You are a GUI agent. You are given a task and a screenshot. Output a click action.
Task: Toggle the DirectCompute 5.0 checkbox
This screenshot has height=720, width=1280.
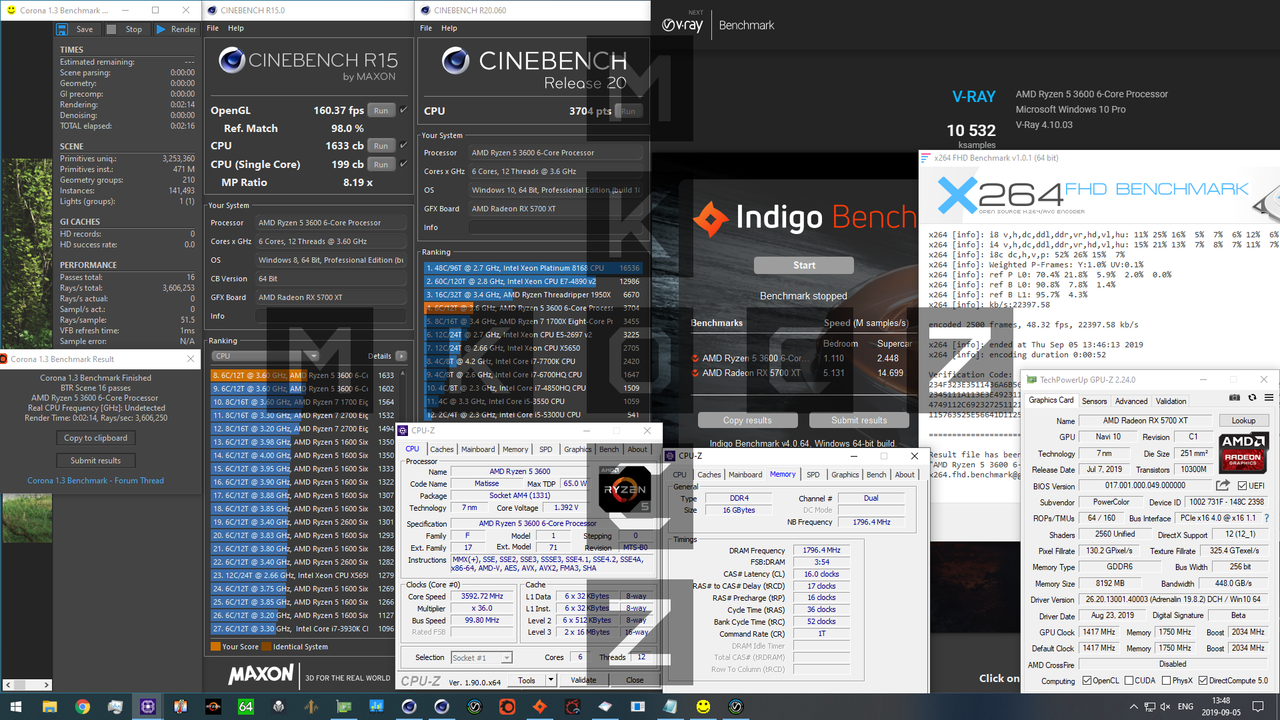click(x=1204, y=681)
